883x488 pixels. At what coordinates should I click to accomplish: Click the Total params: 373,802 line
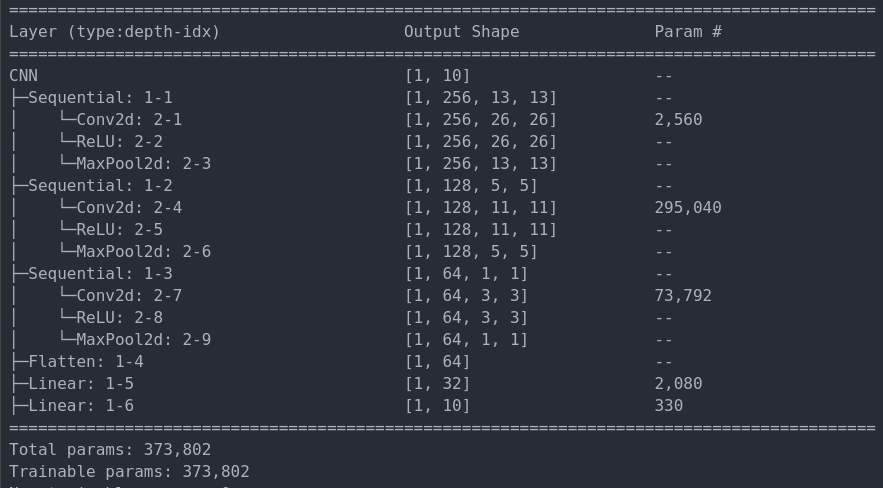click(x=110, y=450)
